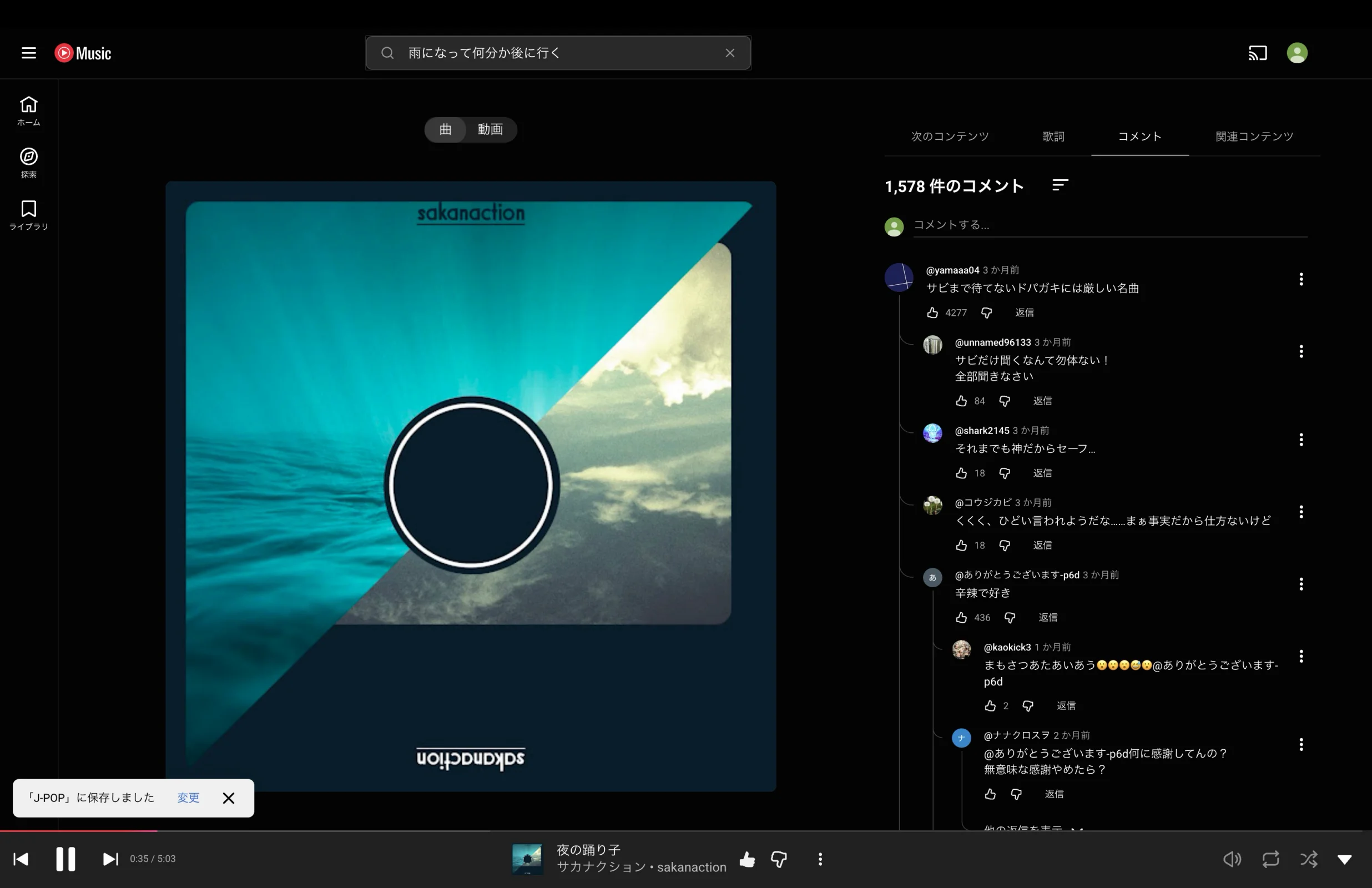Screen dimensions: 1372x888
Task: Click the volume speaker icon
Action: coord(1232,859)
